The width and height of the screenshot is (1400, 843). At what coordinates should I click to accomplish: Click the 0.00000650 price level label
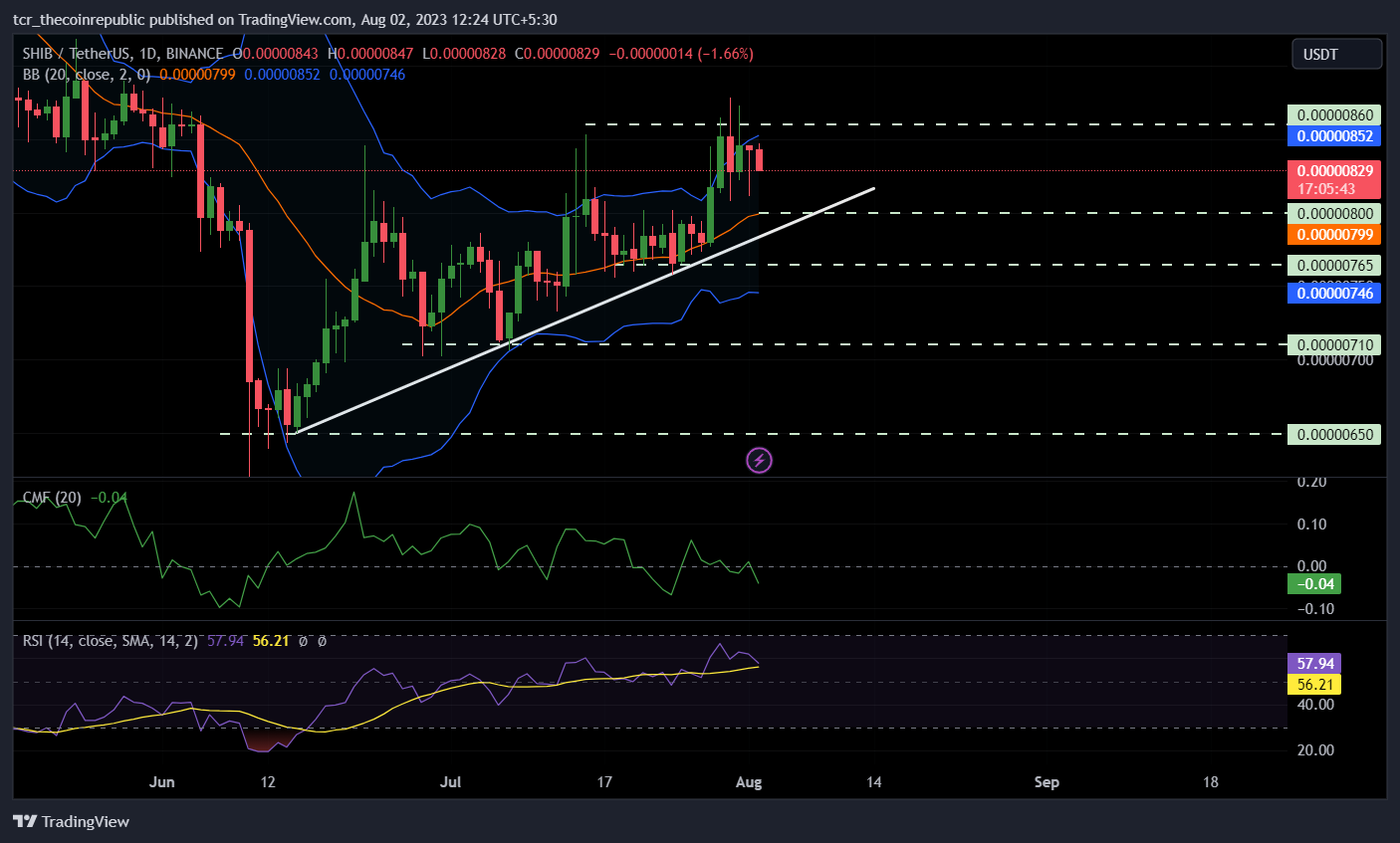pos(1334,435)
